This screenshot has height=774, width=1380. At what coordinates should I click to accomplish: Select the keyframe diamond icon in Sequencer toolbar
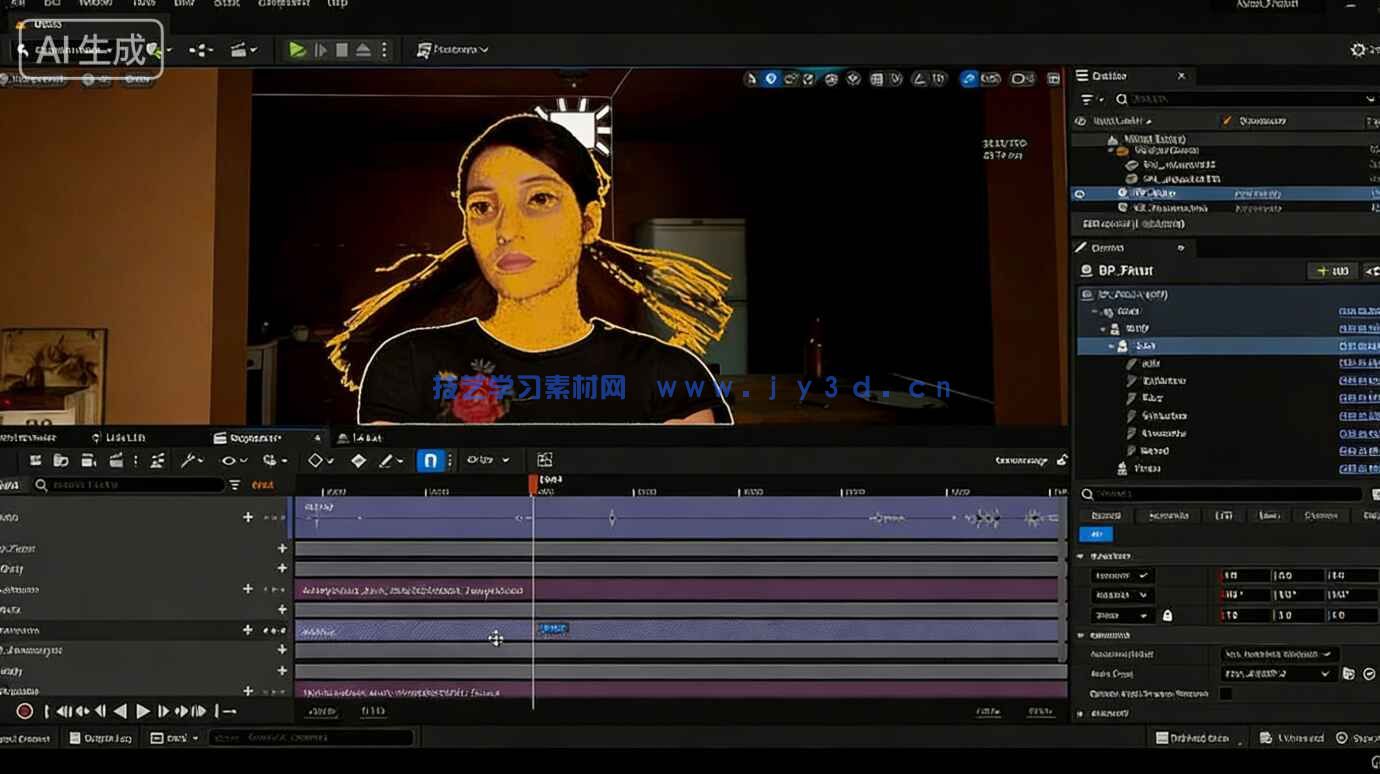click(314, 459)
